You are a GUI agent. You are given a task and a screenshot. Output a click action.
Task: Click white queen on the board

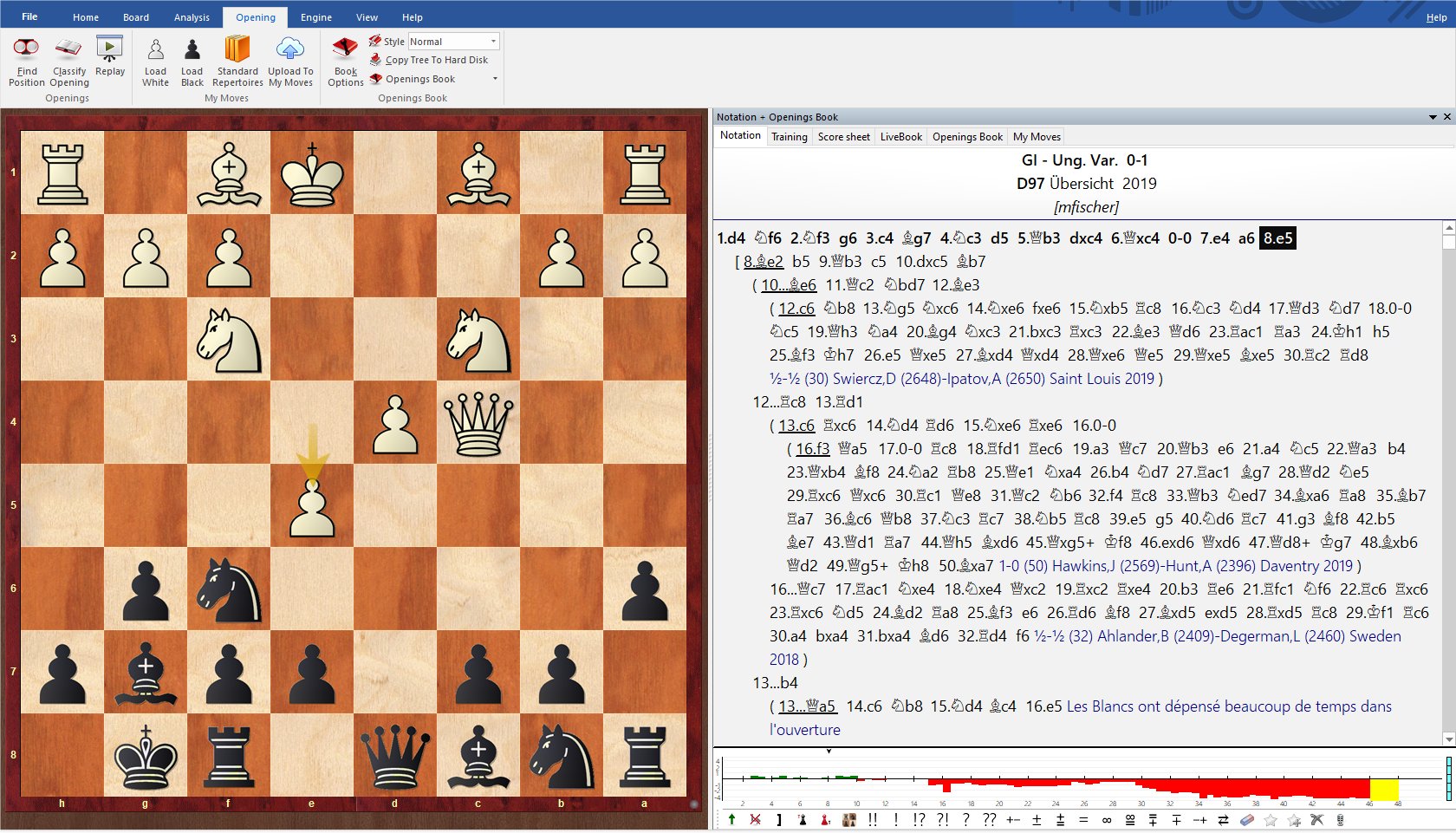478,423
